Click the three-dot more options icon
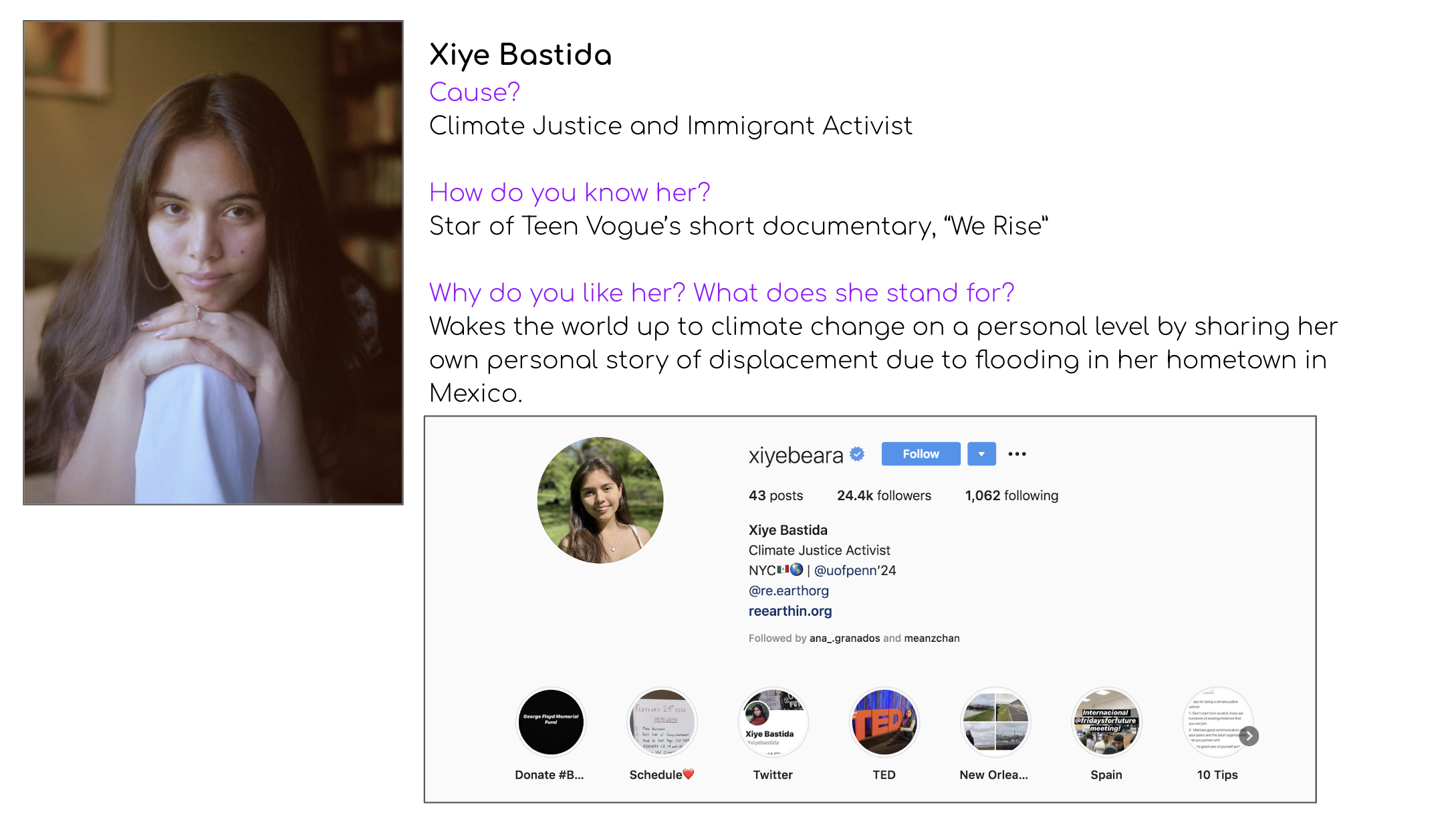The width and height of the screenshot is (1456, 817). 1017,454
